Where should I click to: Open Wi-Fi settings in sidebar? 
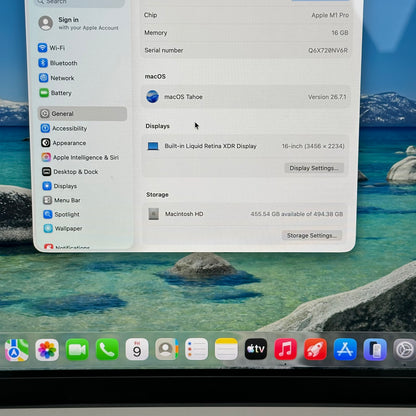(52, 48)
